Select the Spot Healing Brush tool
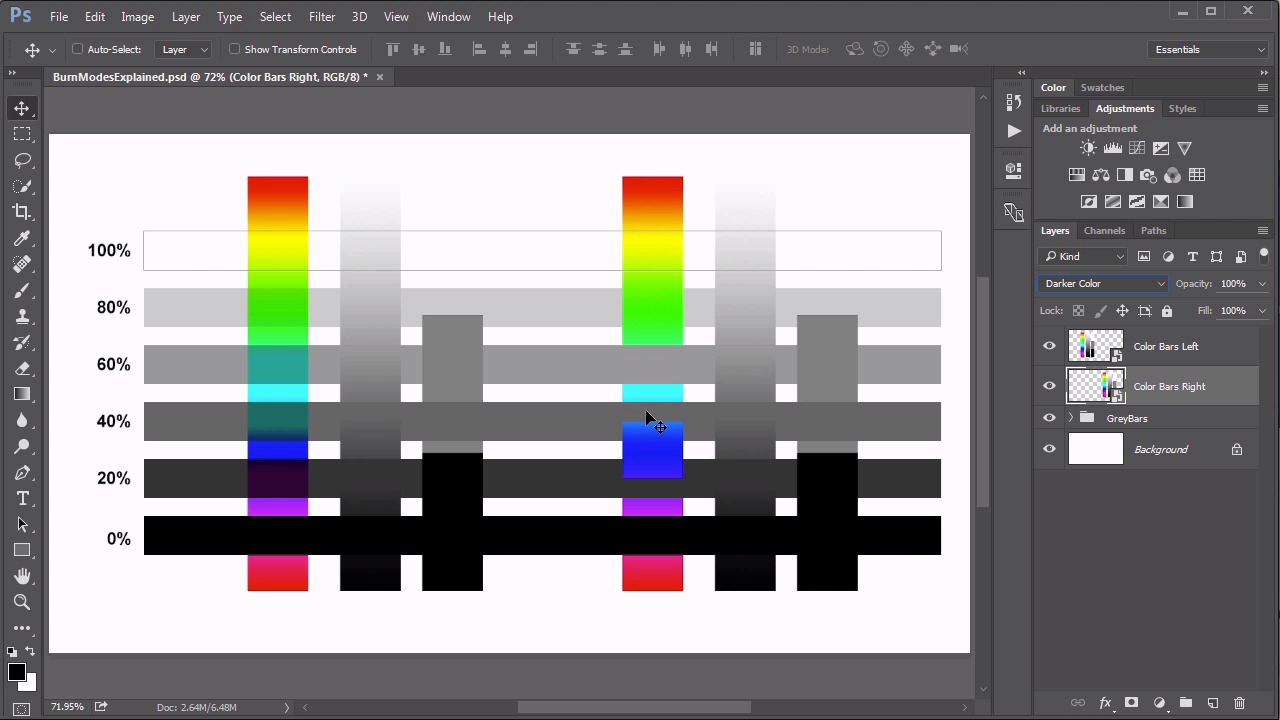Viewport: 1280px width, 720px height. coord(22,264)
